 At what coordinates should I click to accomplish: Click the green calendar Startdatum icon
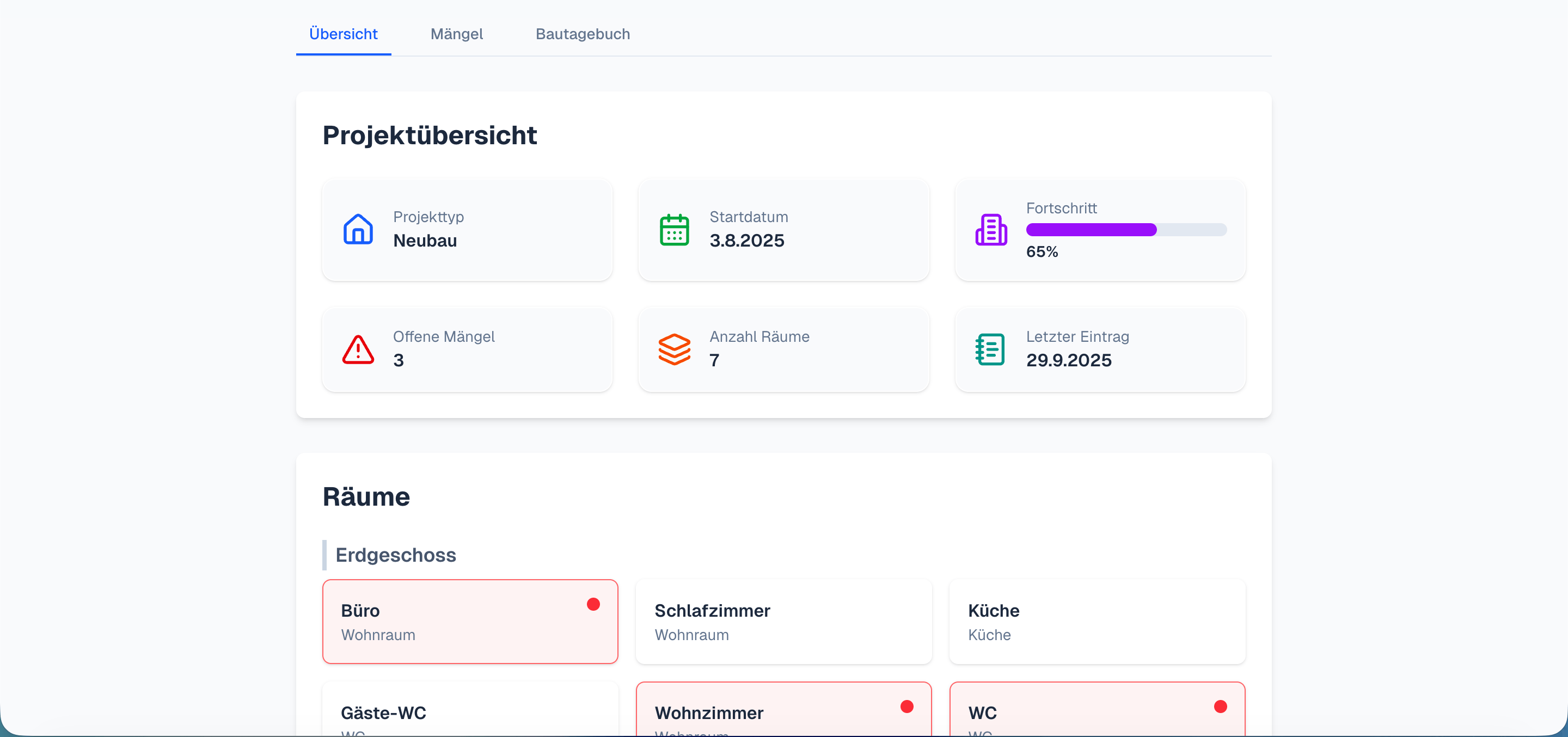674,230
